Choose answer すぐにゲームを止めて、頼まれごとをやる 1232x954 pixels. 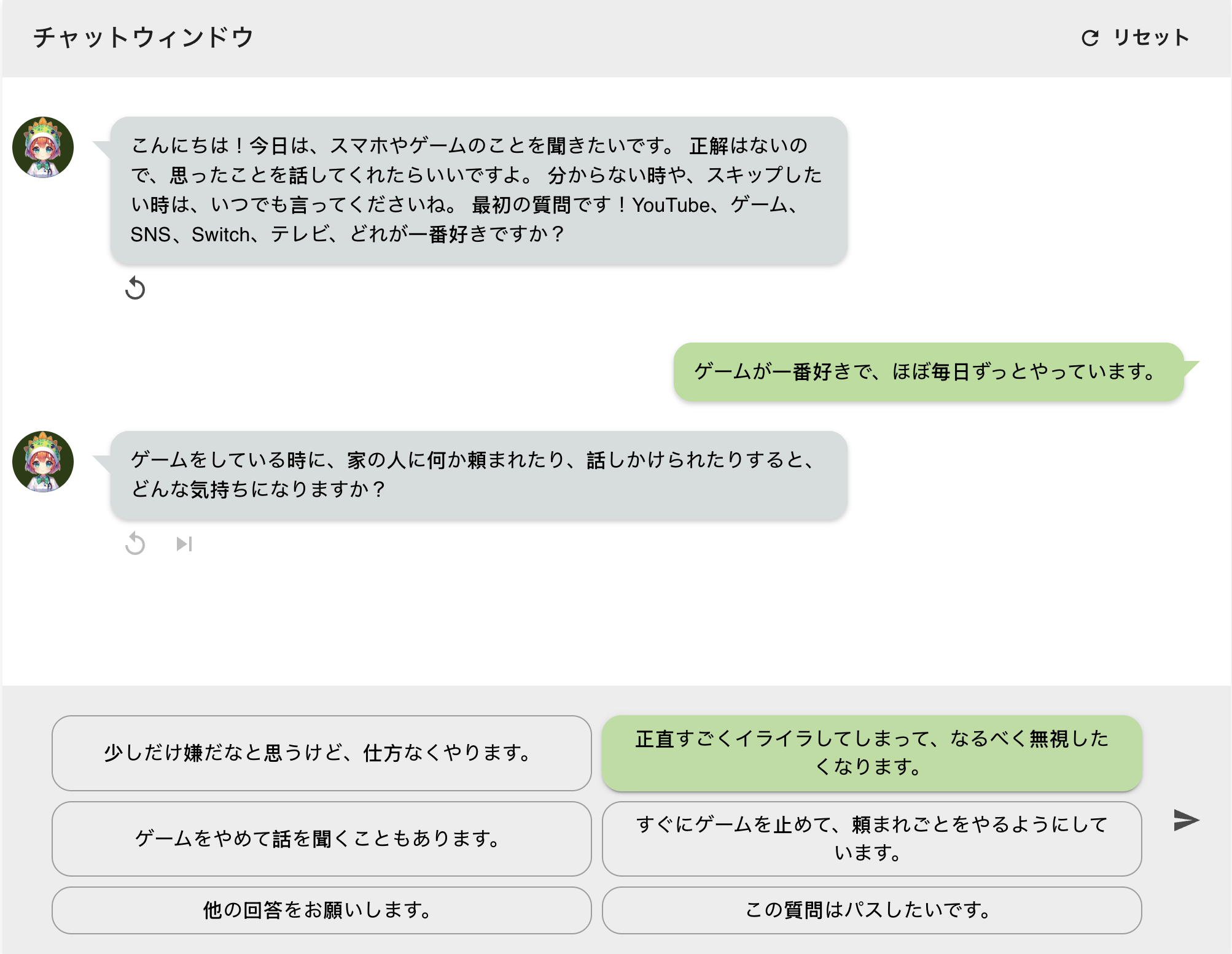coord(871,839)
